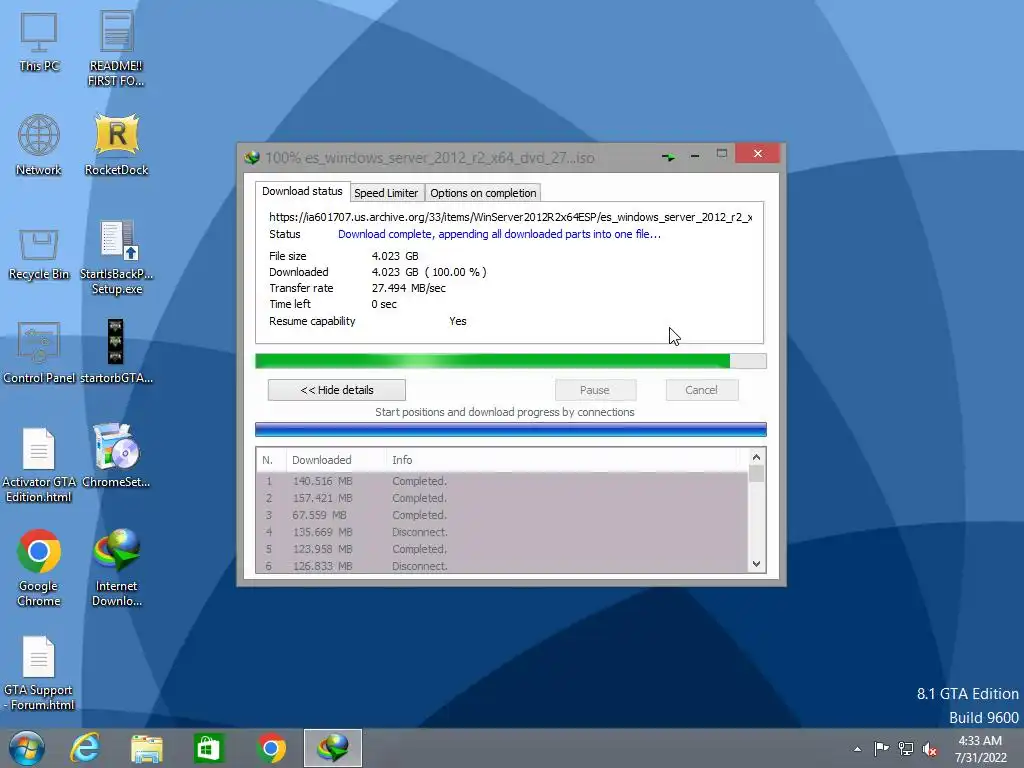
Task: Click the Cancel button
Action: (701, 390)
